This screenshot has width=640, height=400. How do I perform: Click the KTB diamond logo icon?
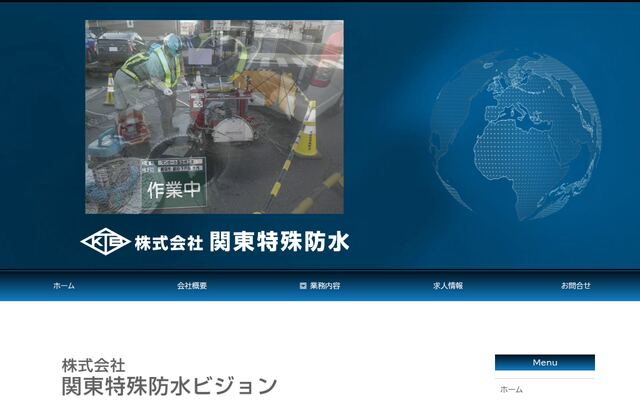105,242
